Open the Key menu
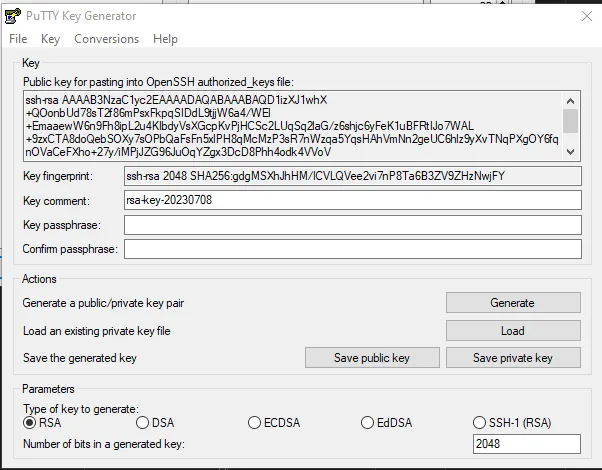The width and height of the screenshot is (602, 470). coord(50,39)
